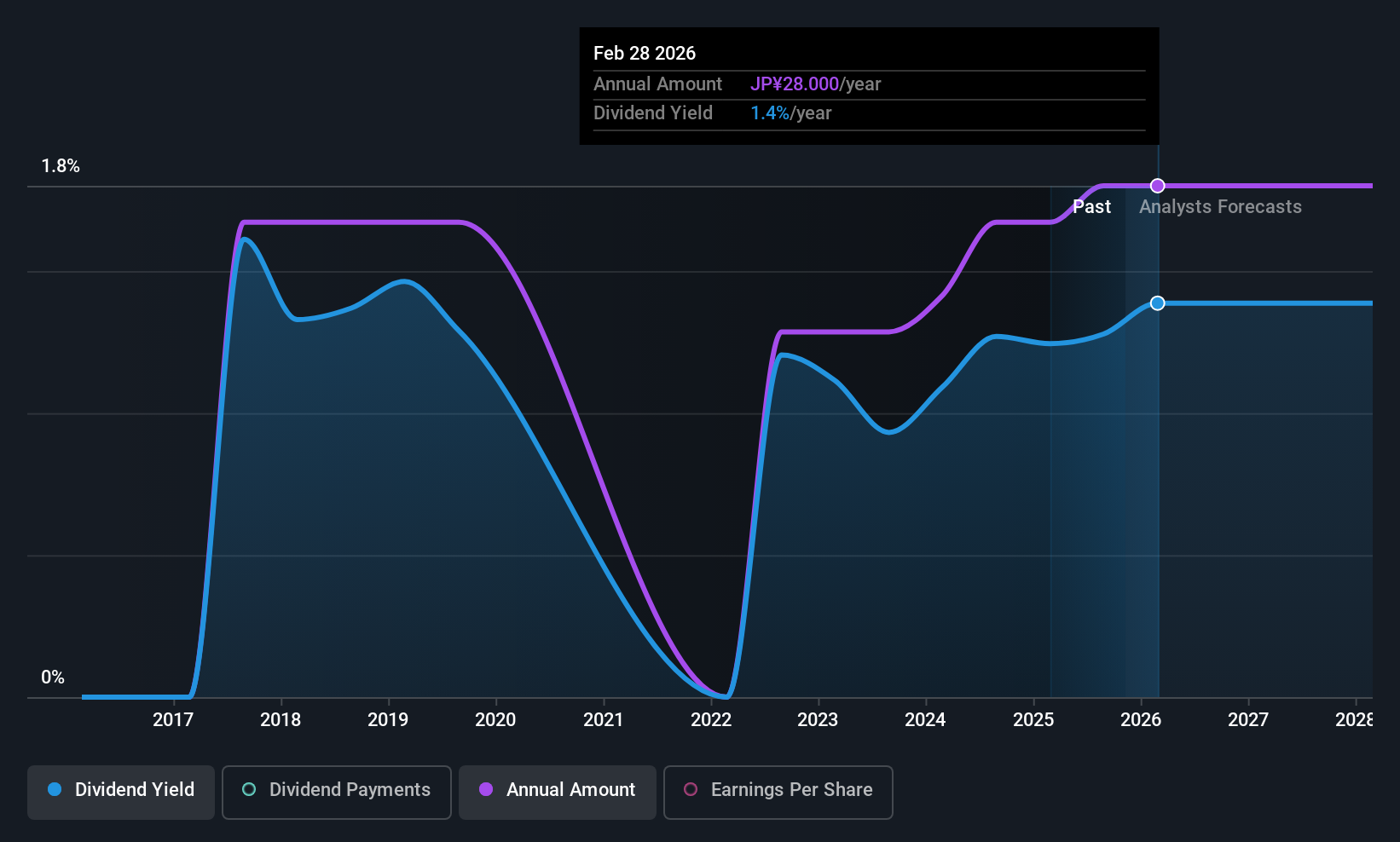Click the 2022 x-axis label
This screenshot has height=842, width=1400.
point(711,719)
